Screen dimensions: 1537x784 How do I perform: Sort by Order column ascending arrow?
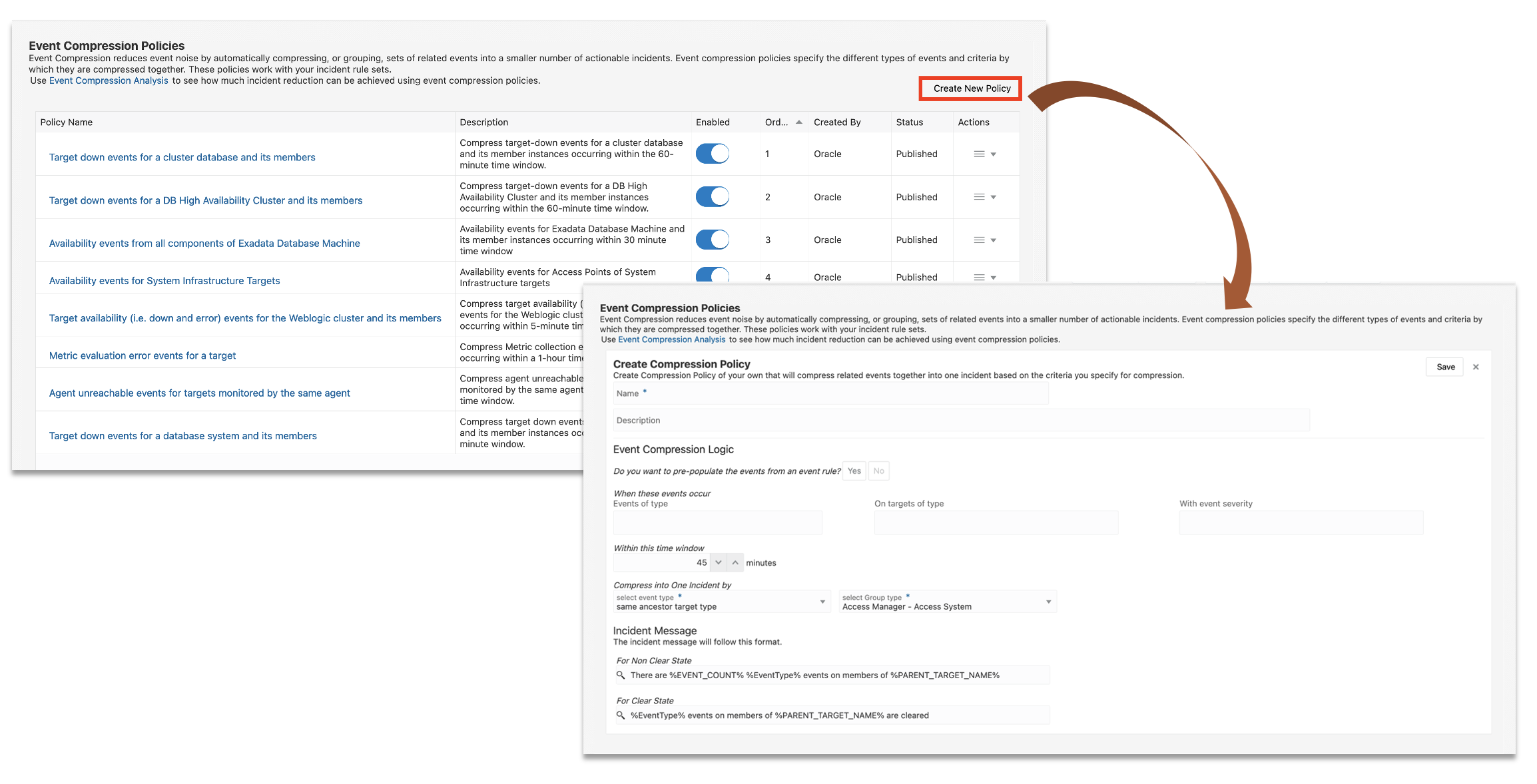[798, 122]
